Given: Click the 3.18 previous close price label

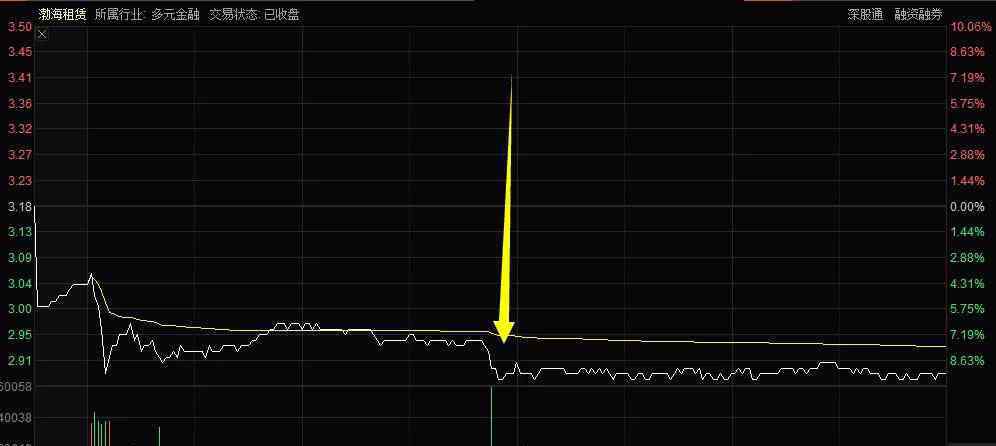Looking at the screenshot, I should (18, 207).
